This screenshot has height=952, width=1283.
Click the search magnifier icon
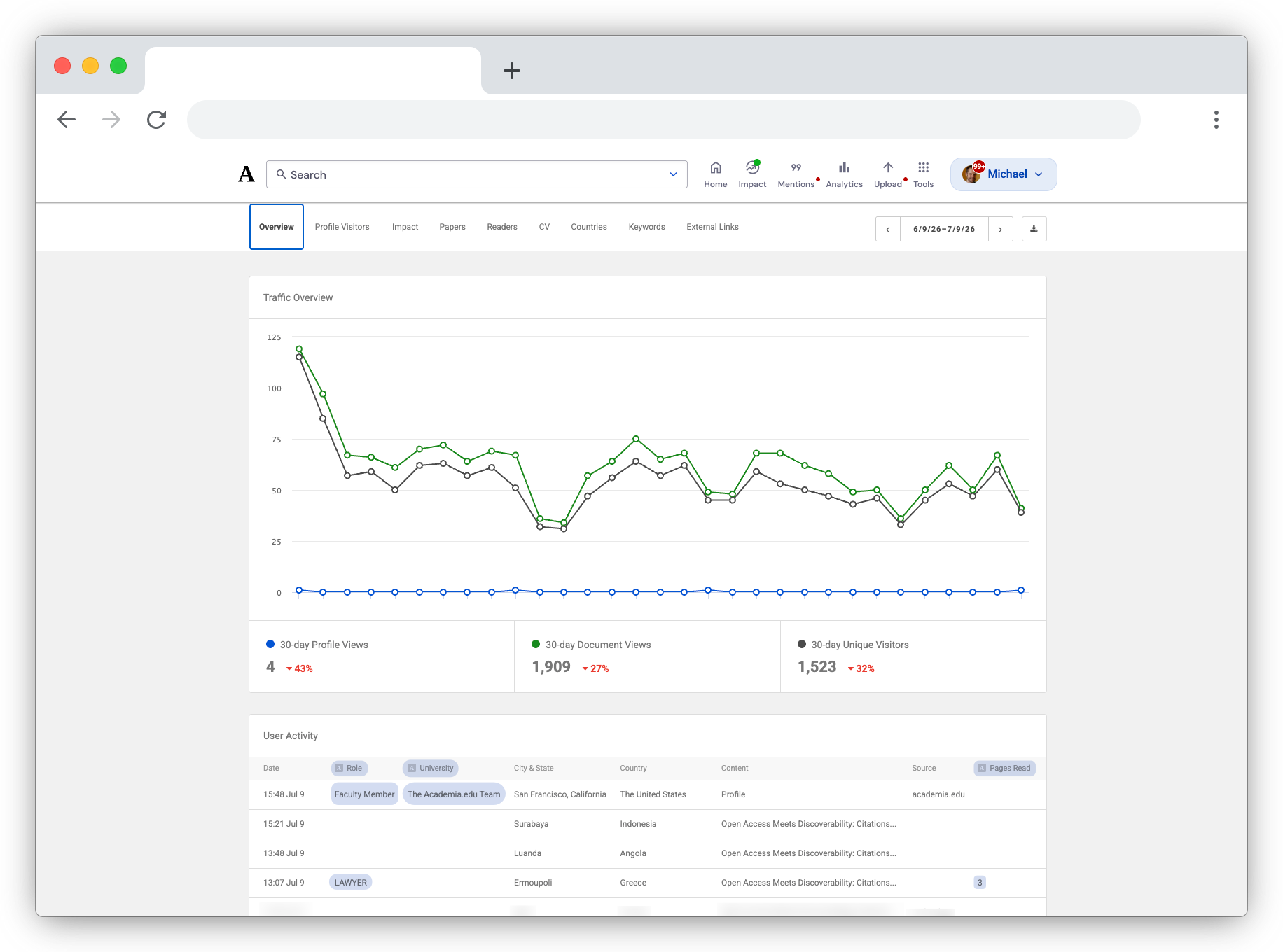tap(281, 174)
